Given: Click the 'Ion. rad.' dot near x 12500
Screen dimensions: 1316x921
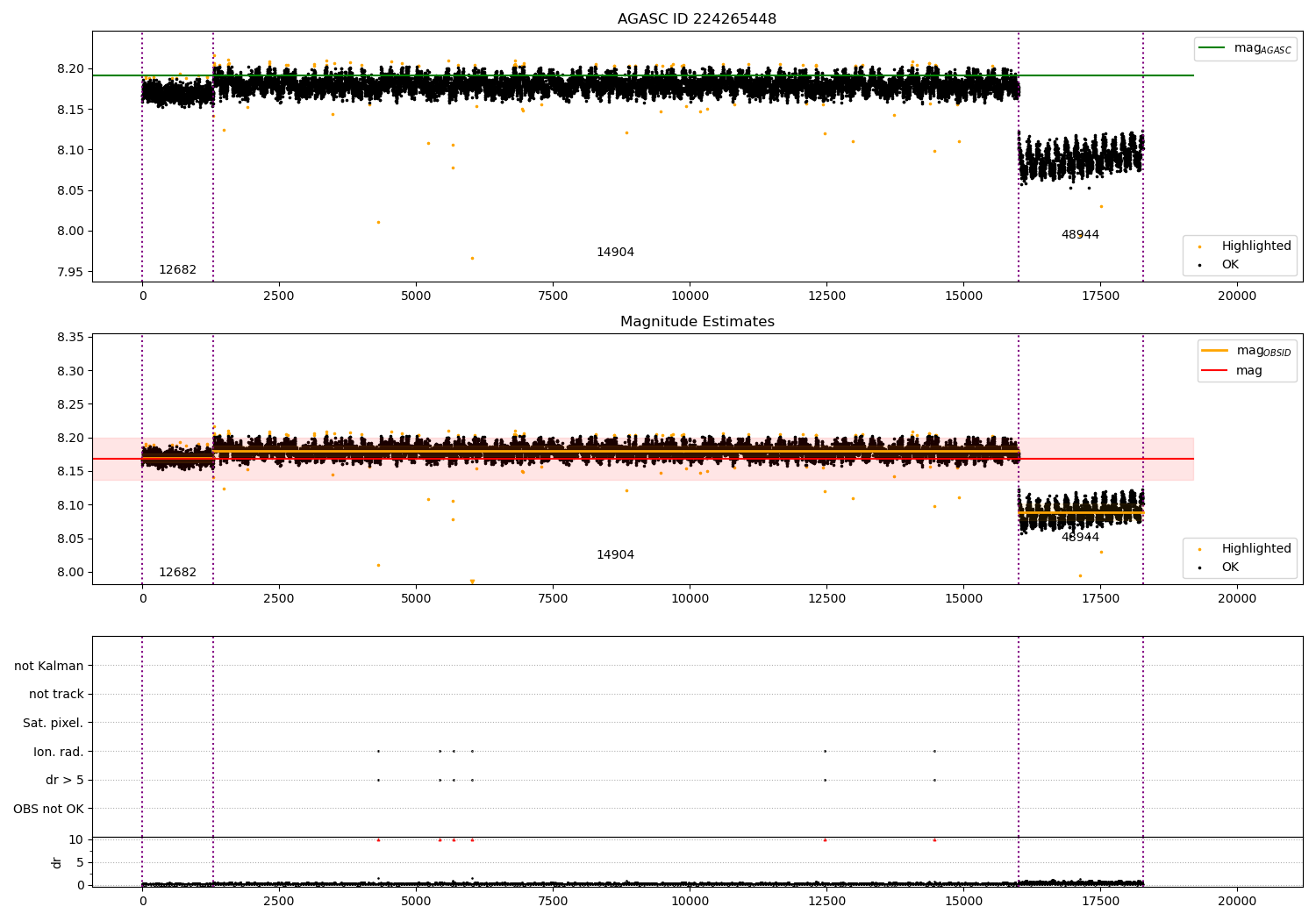Looking at the screenshot, I should [825, 751].
